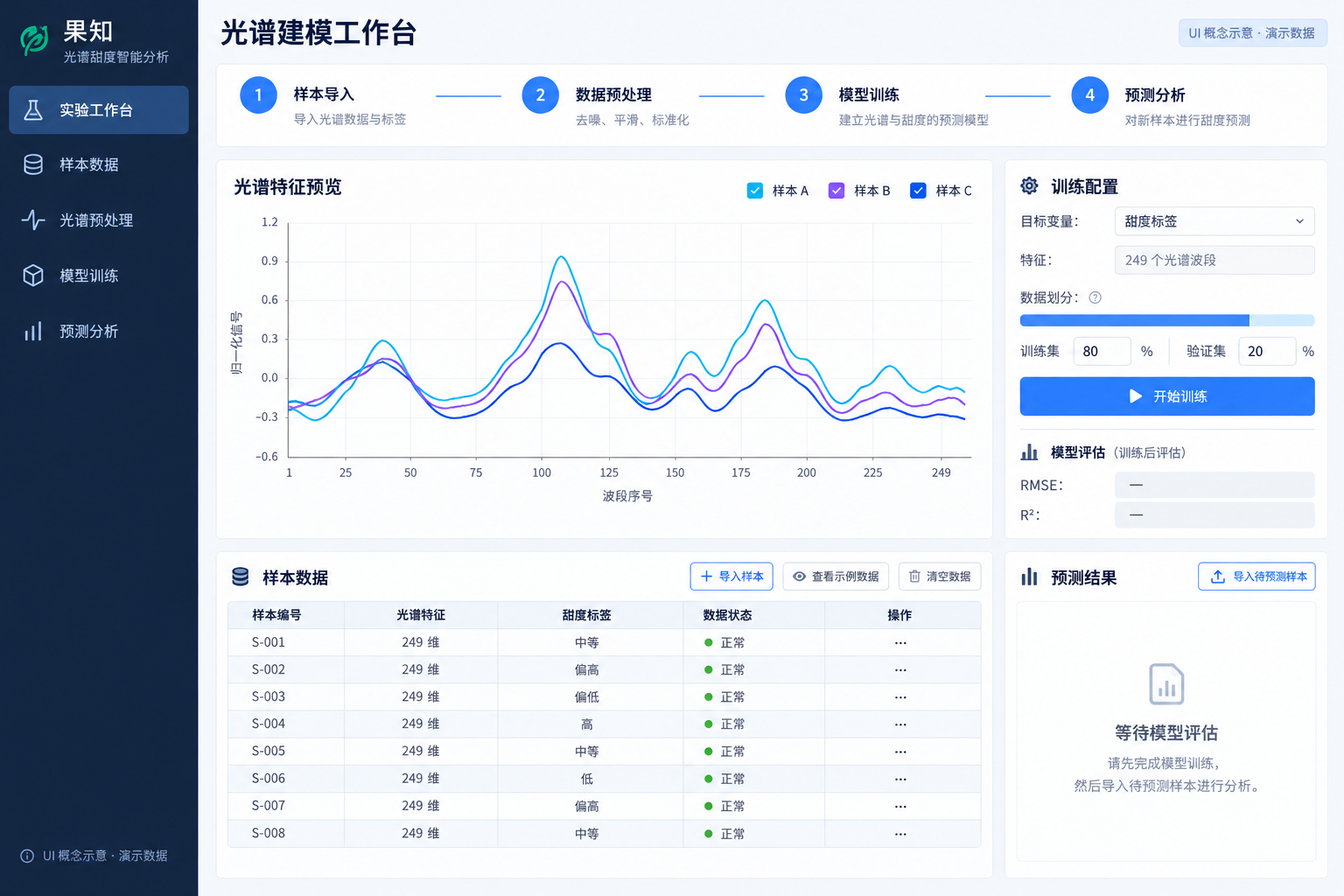Click the 数据划分 train/validation split bar
The height and width of the screenshot is (896, 1344).
point(1167,320)
